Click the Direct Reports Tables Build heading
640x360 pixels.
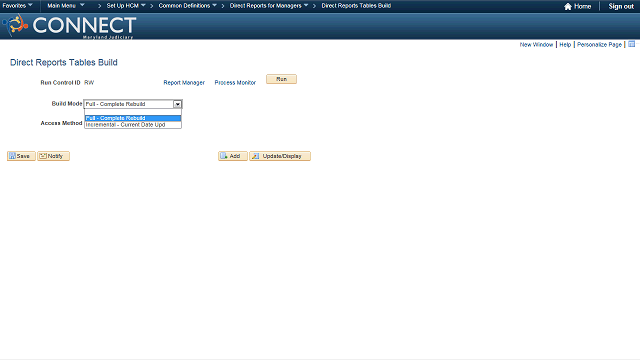(64, 62)
